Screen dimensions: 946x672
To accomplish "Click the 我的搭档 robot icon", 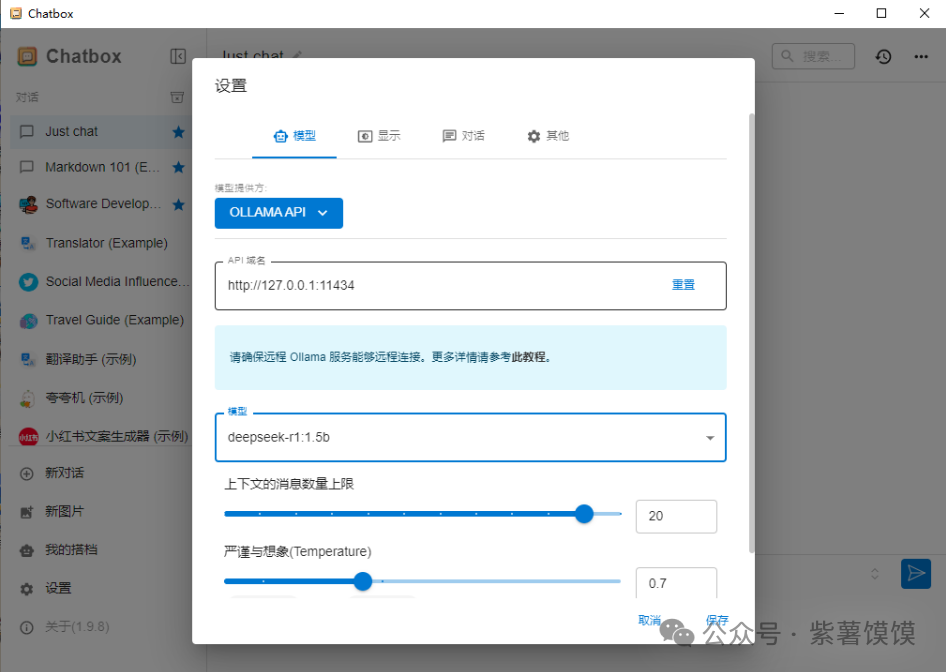I will click(27, 550).
